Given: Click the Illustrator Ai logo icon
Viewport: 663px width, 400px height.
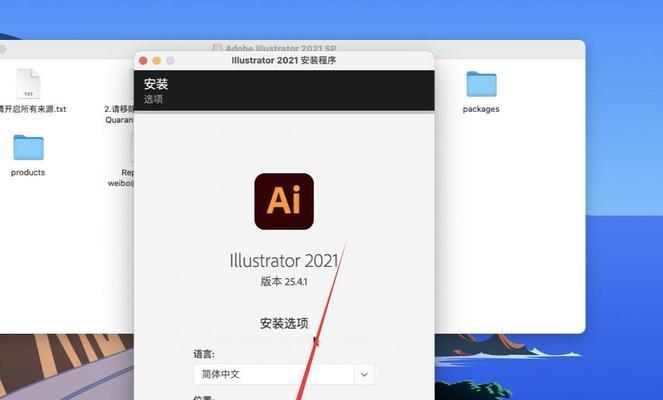Looking at the screenshot, I should [x=284, y=201].
